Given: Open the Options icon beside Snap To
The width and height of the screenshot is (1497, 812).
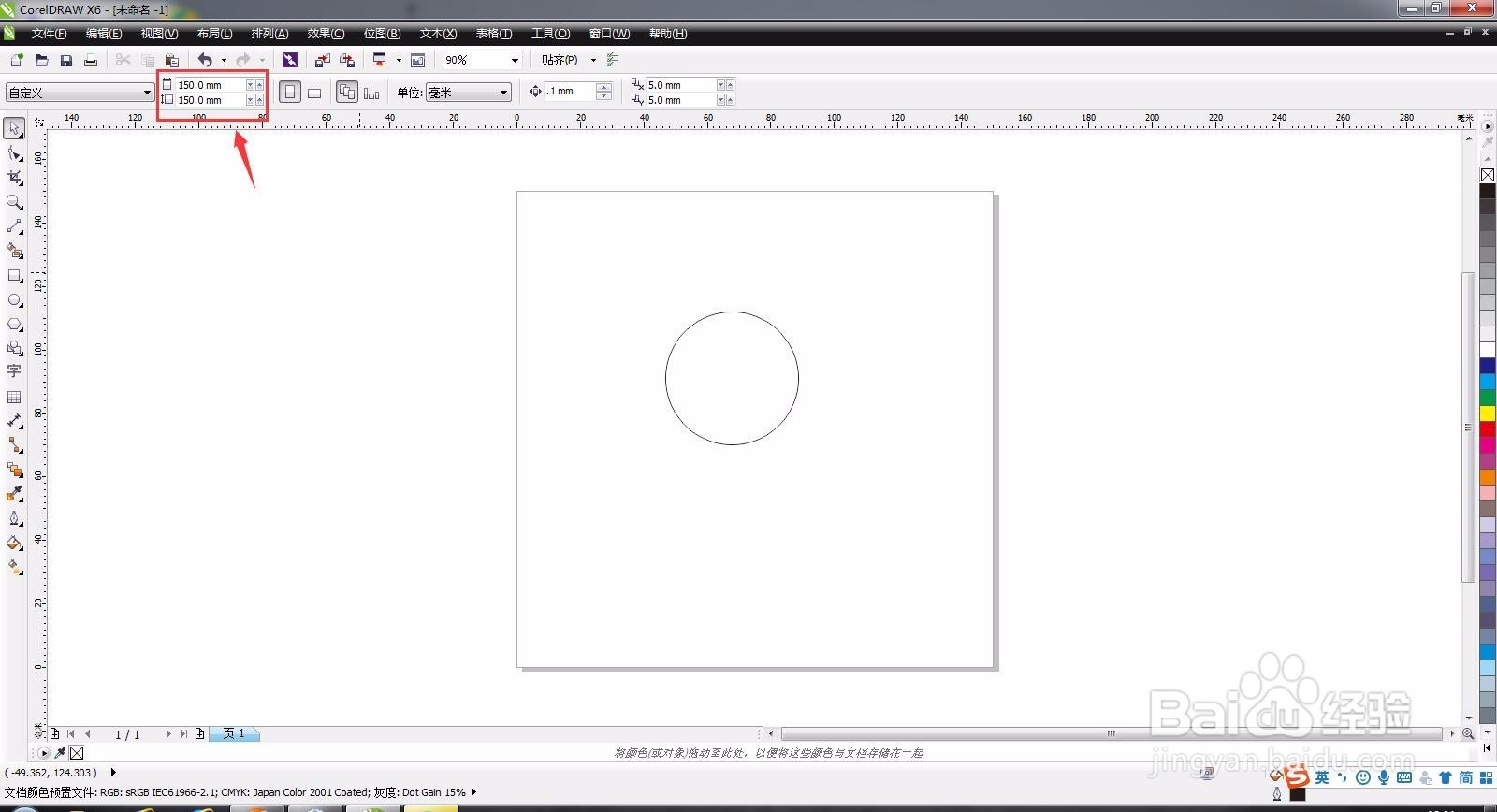Looking at the screenshot, I should 613,60.
